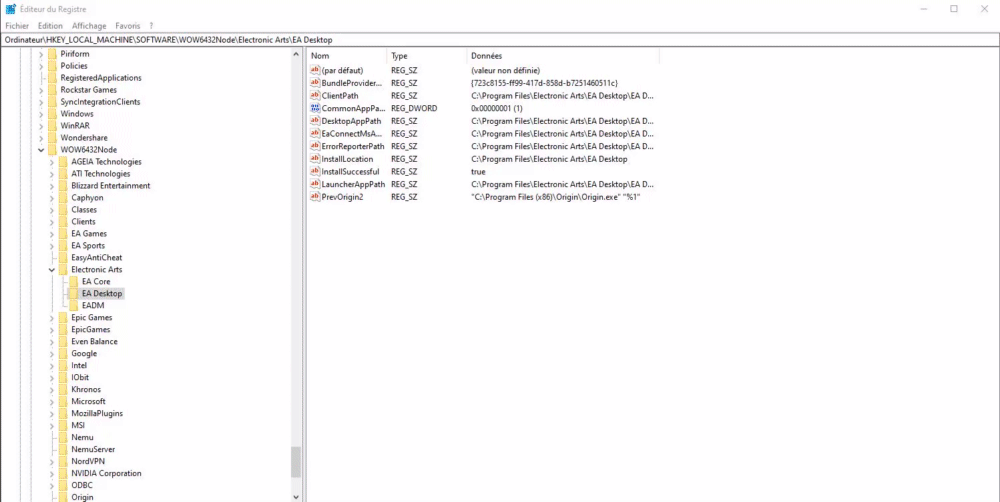
Task: Click the LauncherAppPath string value icon
Action: point(315,184)
